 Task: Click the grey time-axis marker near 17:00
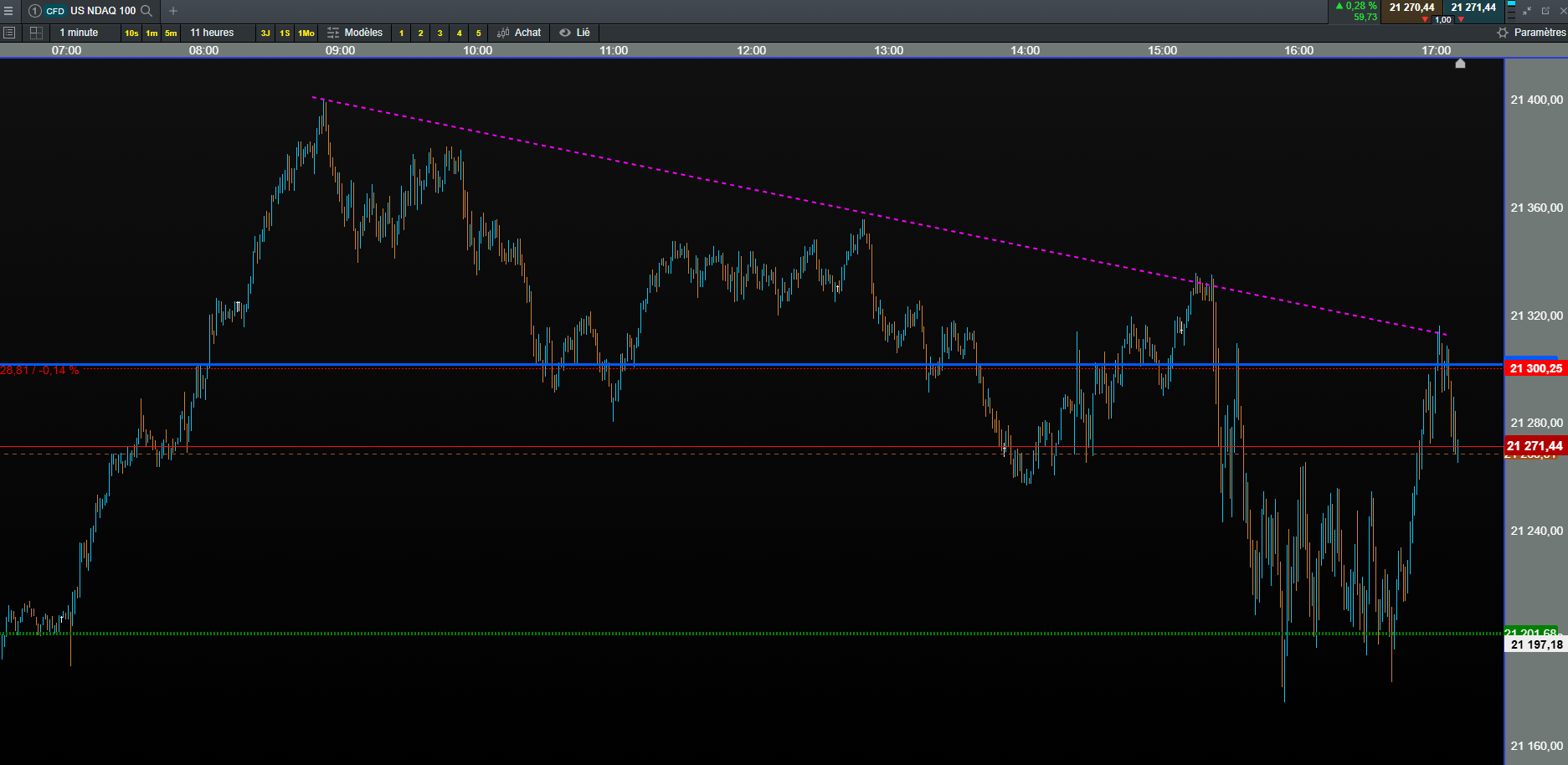(x=1460, y=64)
